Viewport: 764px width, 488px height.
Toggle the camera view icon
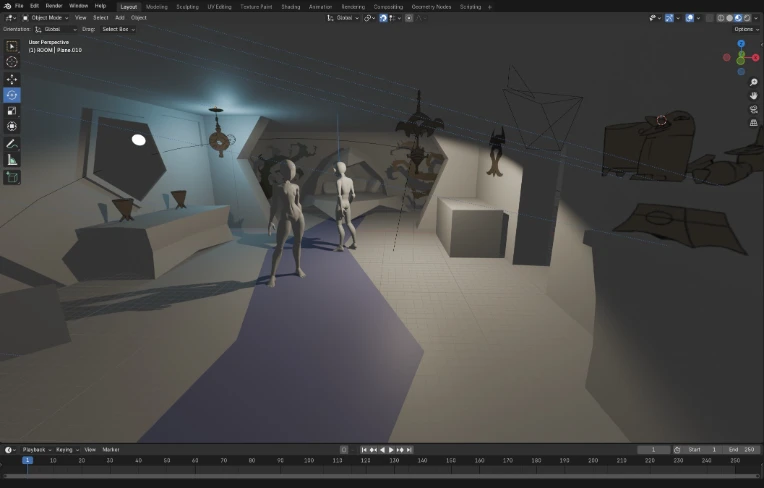[x=754, y=109]
